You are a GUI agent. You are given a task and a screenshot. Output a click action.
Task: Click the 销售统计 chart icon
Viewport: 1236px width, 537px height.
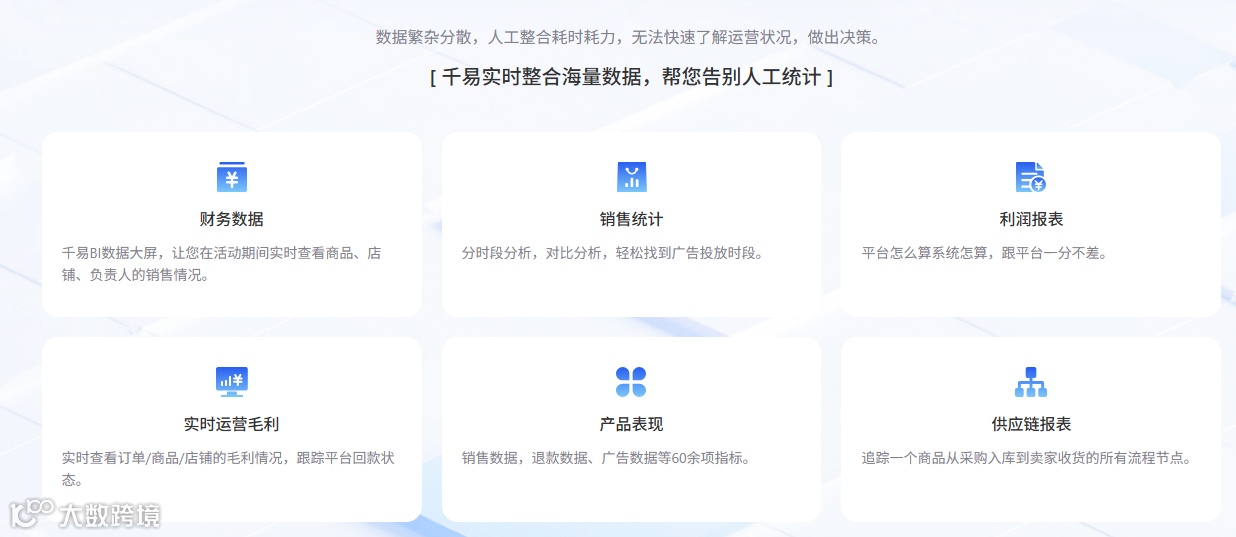[631, 177]
